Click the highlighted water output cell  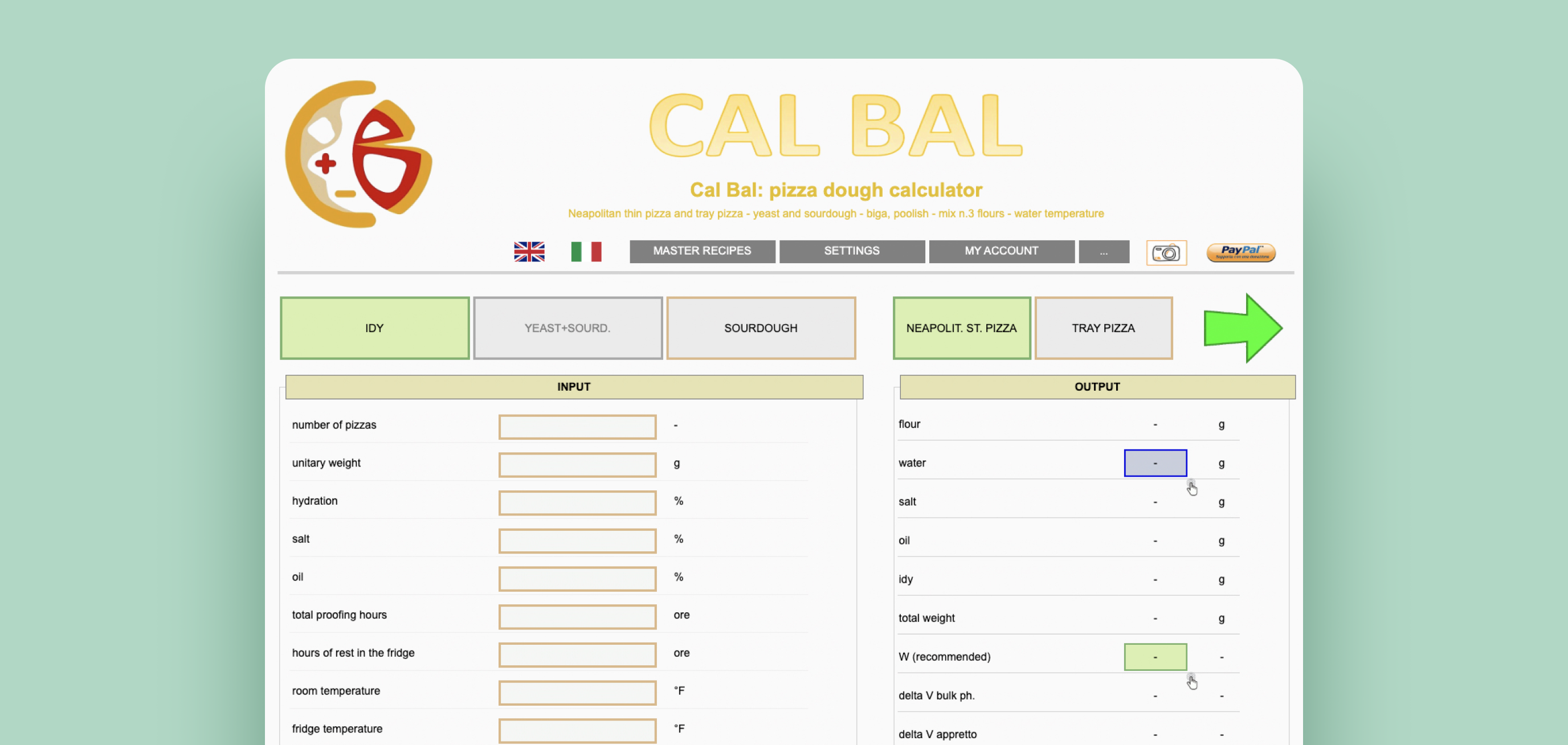pos(1155,462)
